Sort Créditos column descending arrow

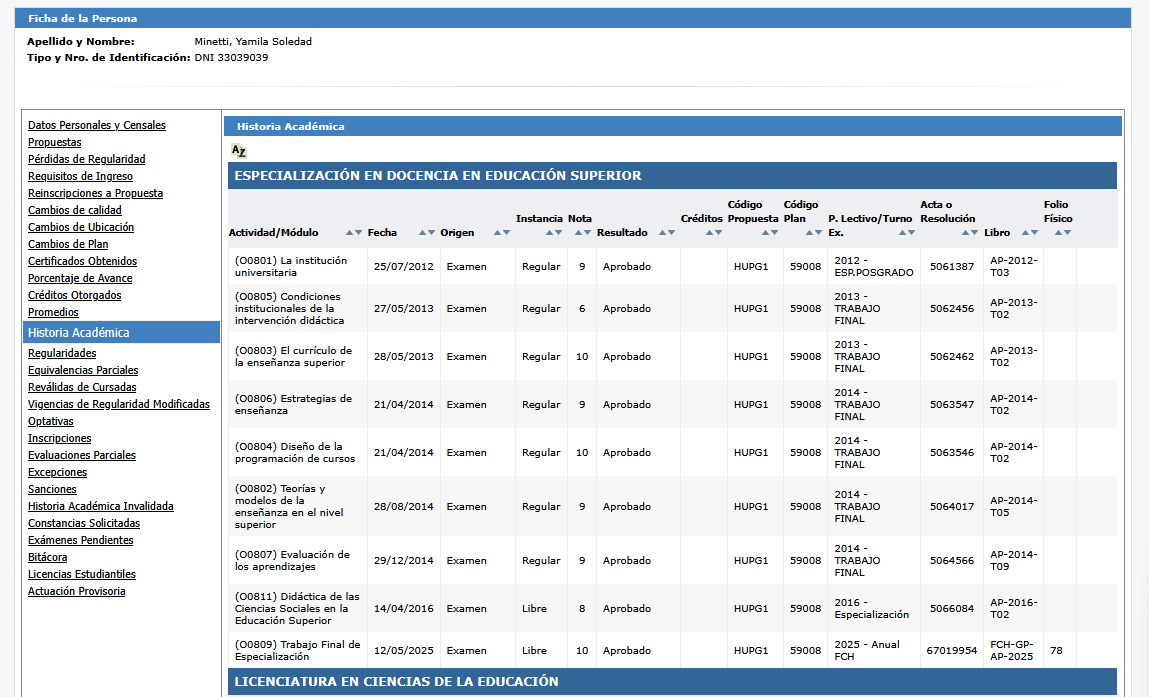click(x=718, y=232)
